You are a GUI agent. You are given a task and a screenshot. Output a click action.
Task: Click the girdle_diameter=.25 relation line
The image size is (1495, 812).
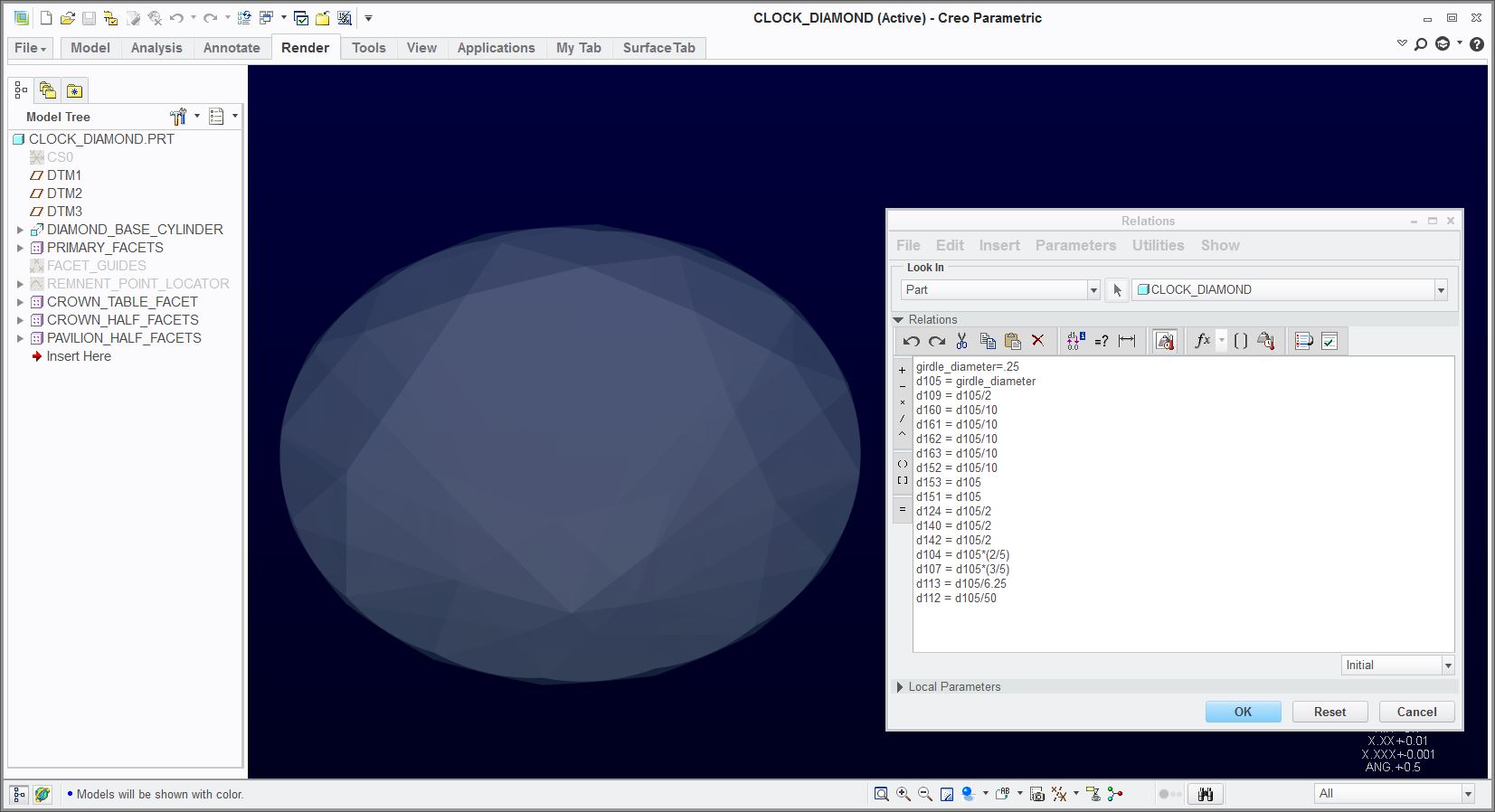coord(967,366)
